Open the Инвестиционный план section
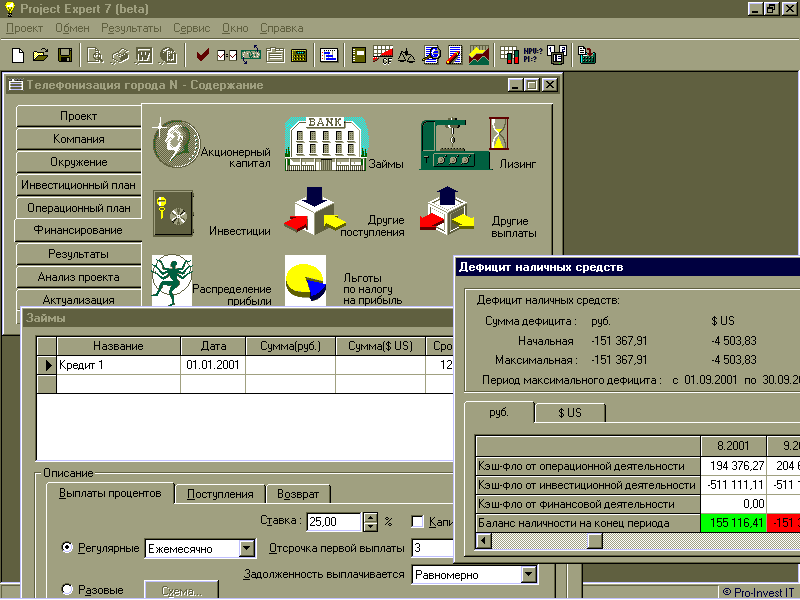 [x=79, y=185]
